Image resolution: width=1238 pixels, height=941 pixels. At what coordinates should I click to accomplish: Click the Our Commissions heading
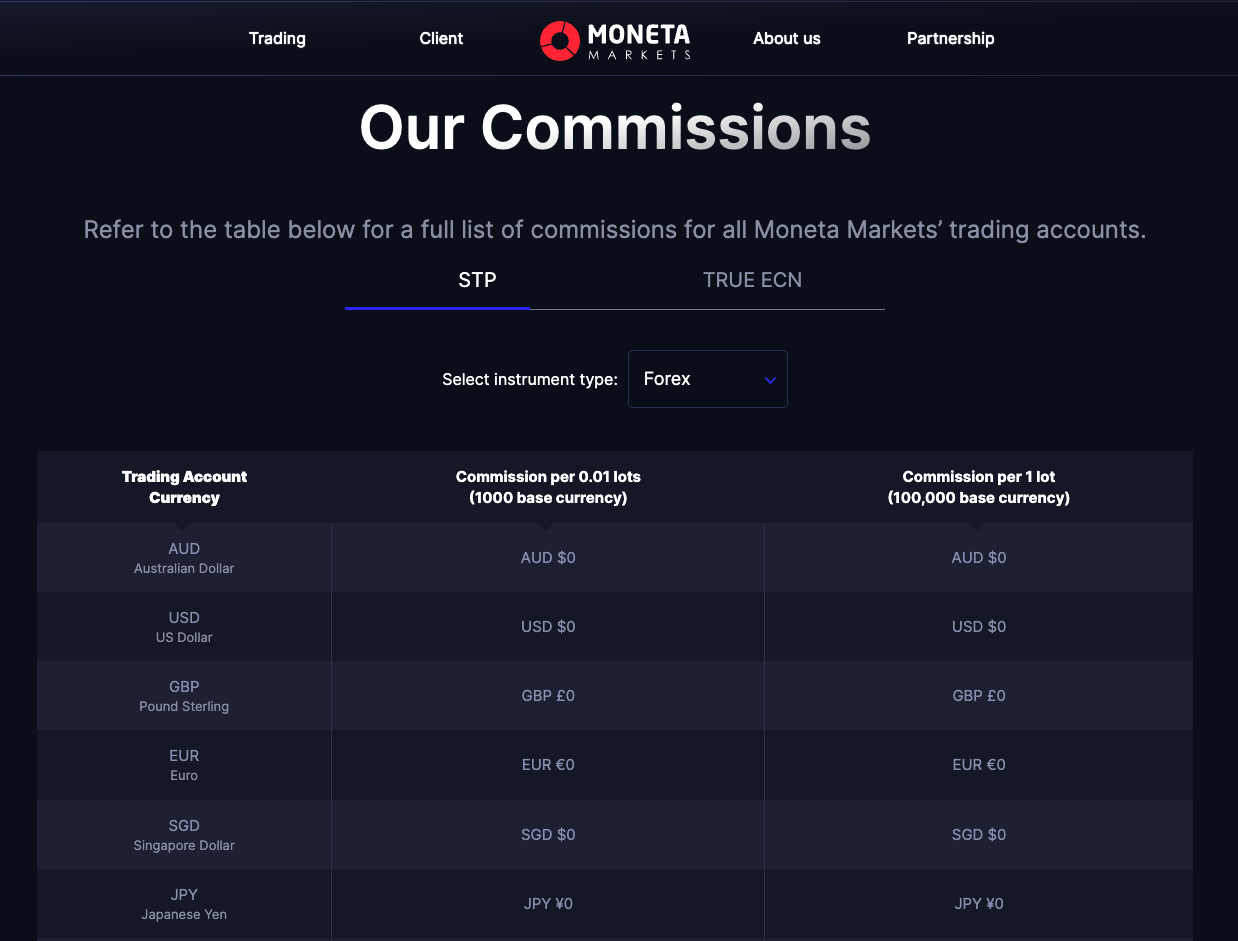click(615, 128)
